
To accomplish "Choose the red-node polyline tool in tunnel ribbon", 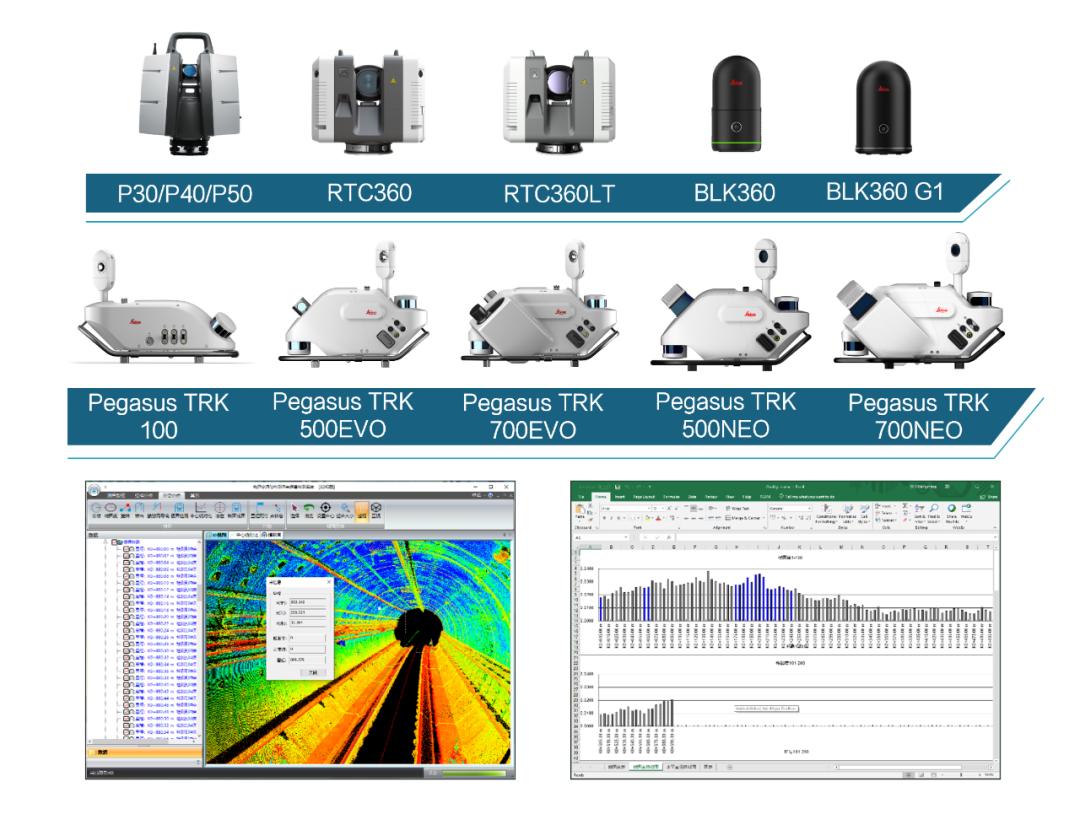I will (x=125, y=508).
